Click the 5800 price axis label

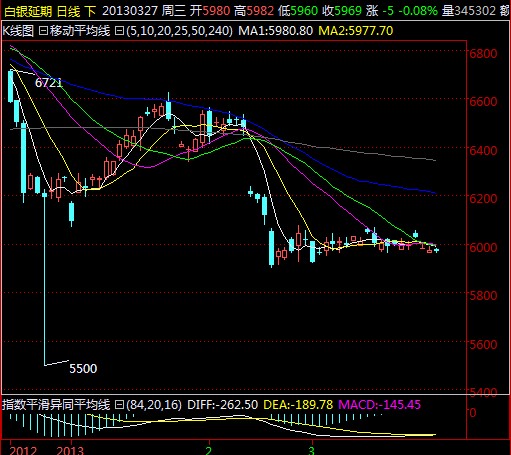pyautogui.click(x=483, y=295)
